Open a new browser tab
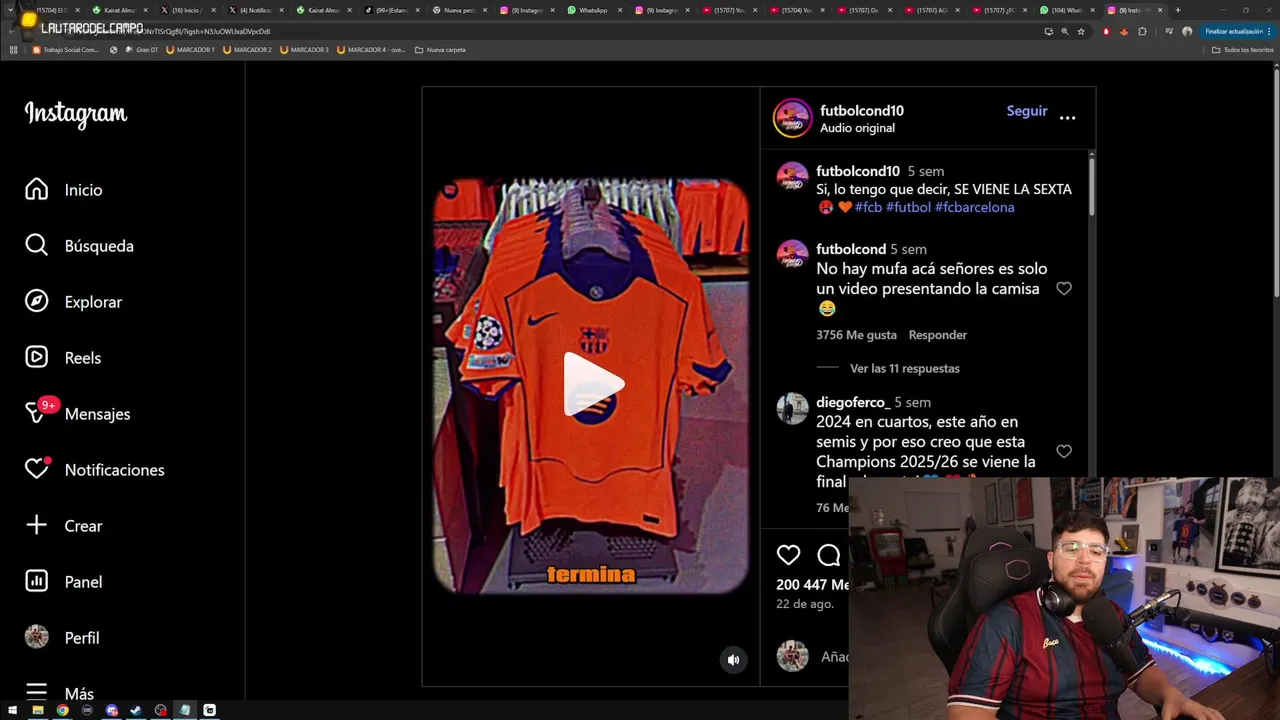 point(1177,10)
